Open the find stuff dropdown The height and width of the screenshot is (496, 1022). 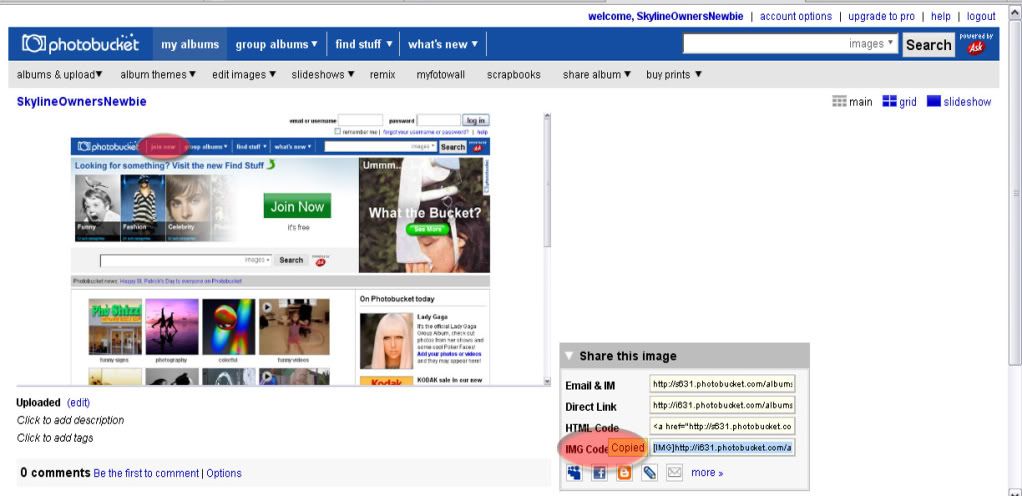364,44
